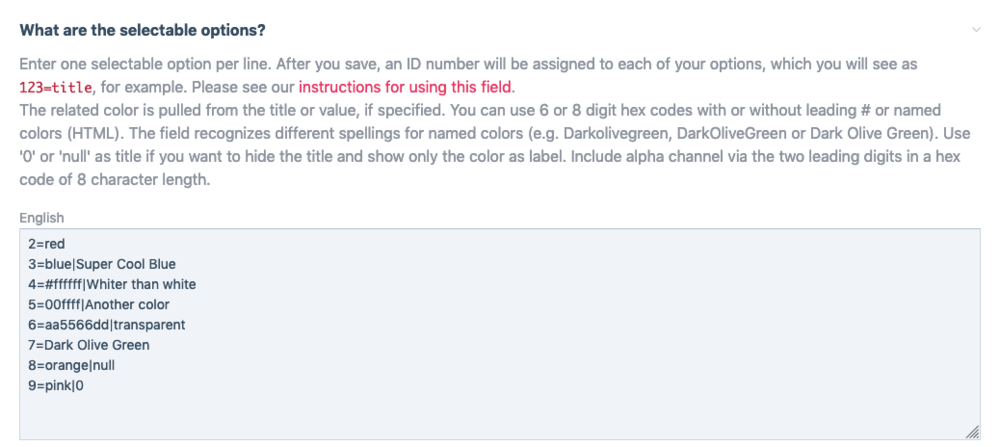Collapse the selectable options section chevron
Screen dimensions: 1000x447
pos(976,30)
